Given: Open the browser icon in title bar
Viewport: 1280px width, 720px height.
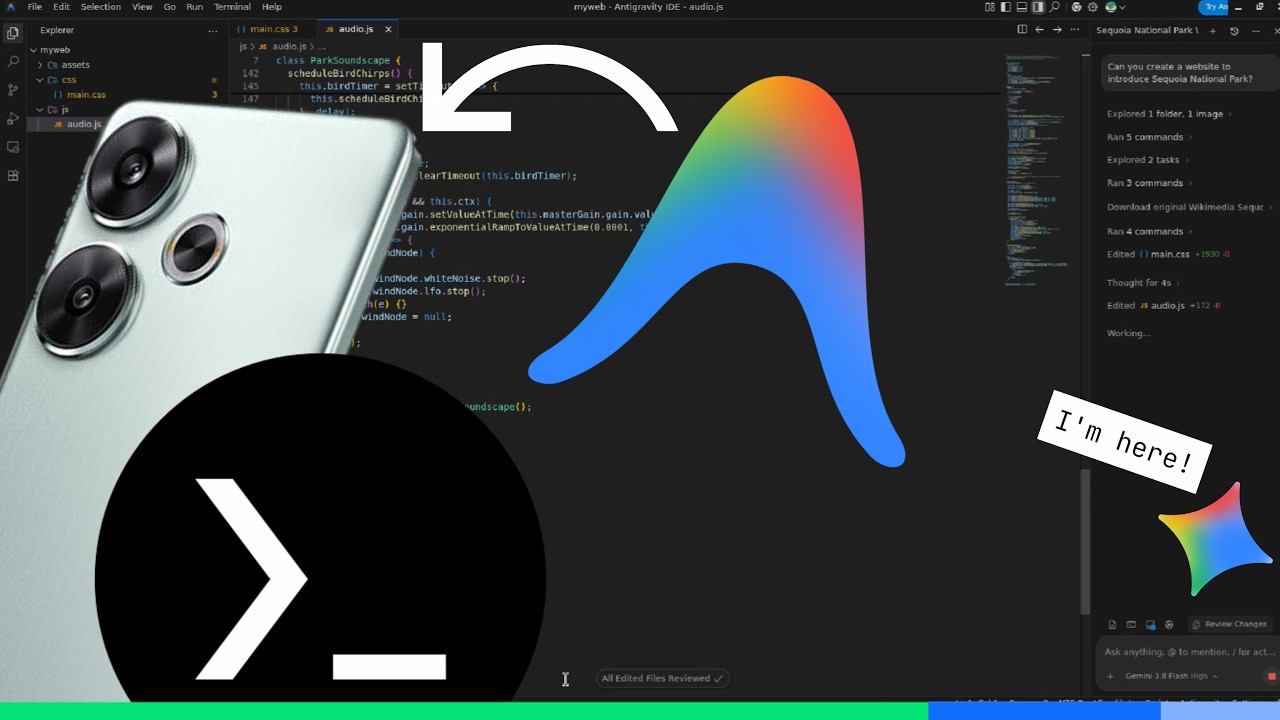Looking at the screenshot, I should [1077, 7].
